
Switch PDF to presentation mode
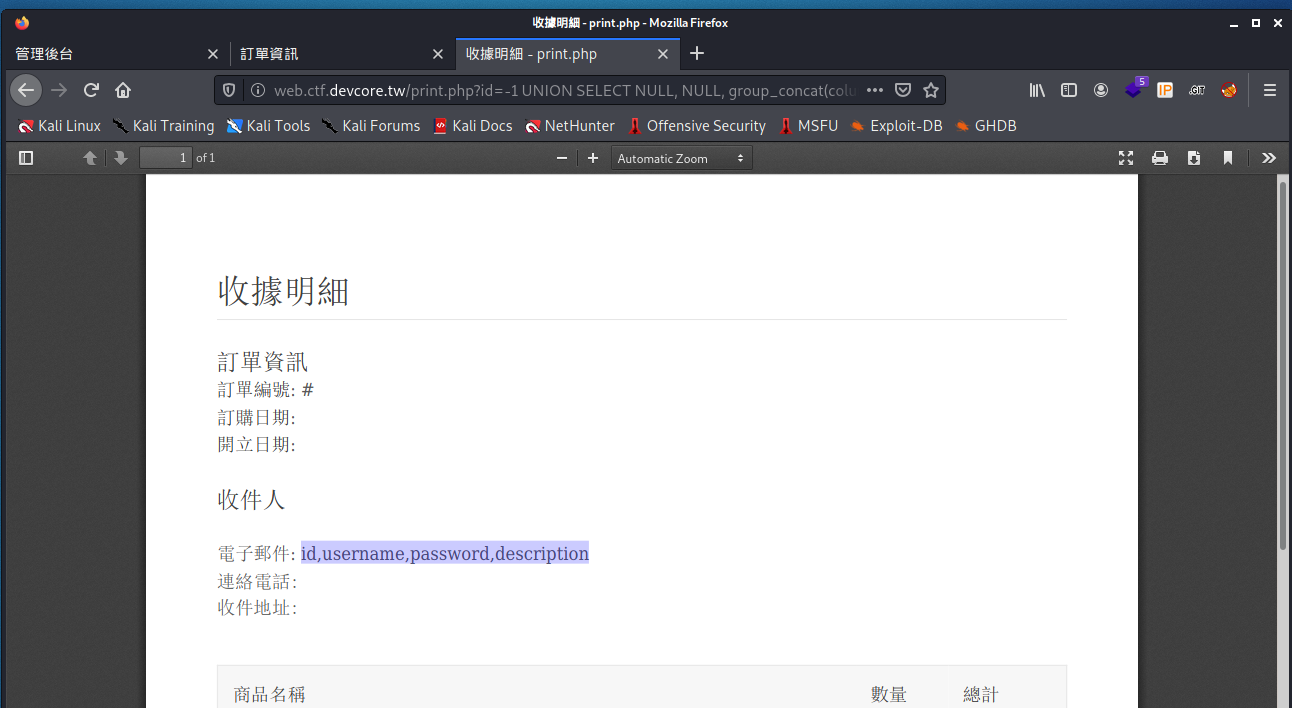(x=1126, y=158)
